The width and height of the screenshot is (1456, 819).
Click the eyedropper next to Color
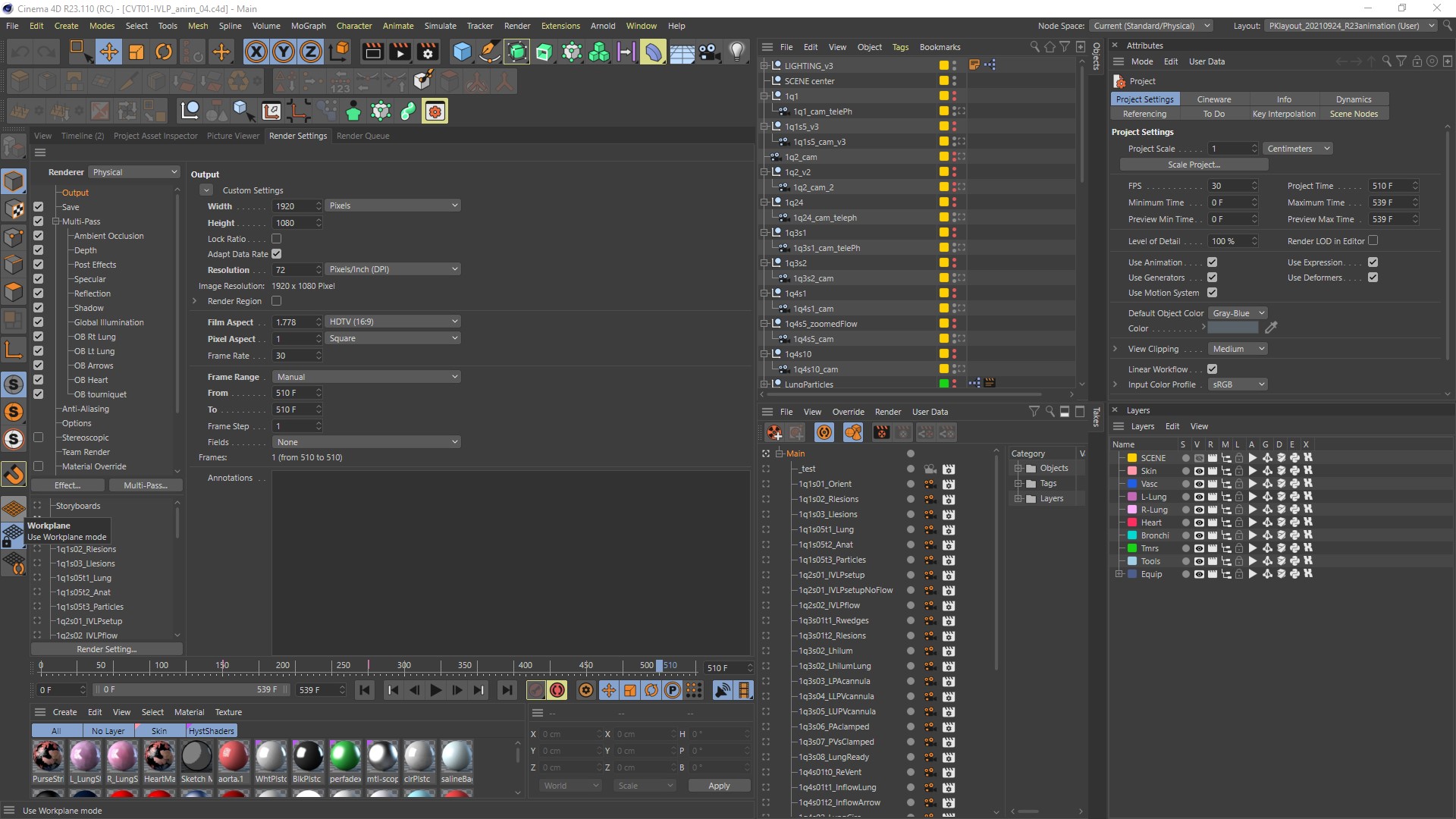click(1272, 328)
